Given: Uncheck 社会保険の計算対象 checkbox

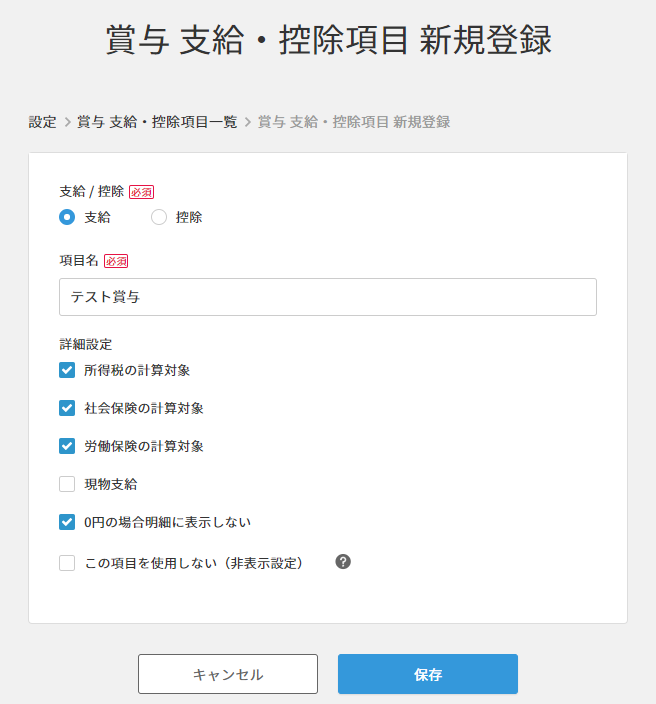Looking at the screenshot, I should pos(67,408).
